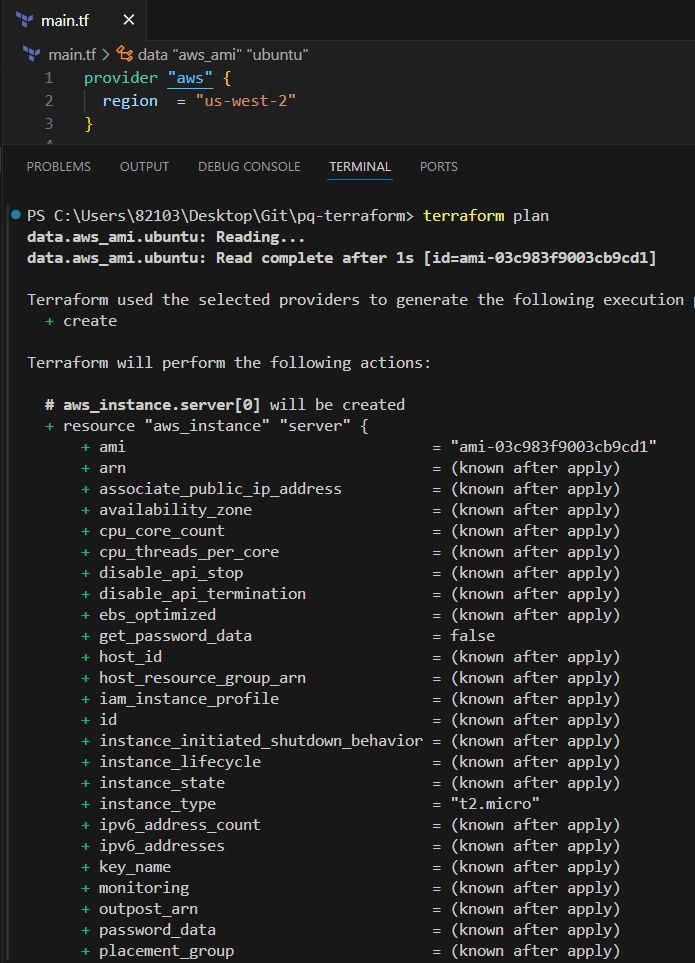The image size is (695, 963).
Task: Click the iam_instance_profile attribute
Action: click(x=189, y=699)
